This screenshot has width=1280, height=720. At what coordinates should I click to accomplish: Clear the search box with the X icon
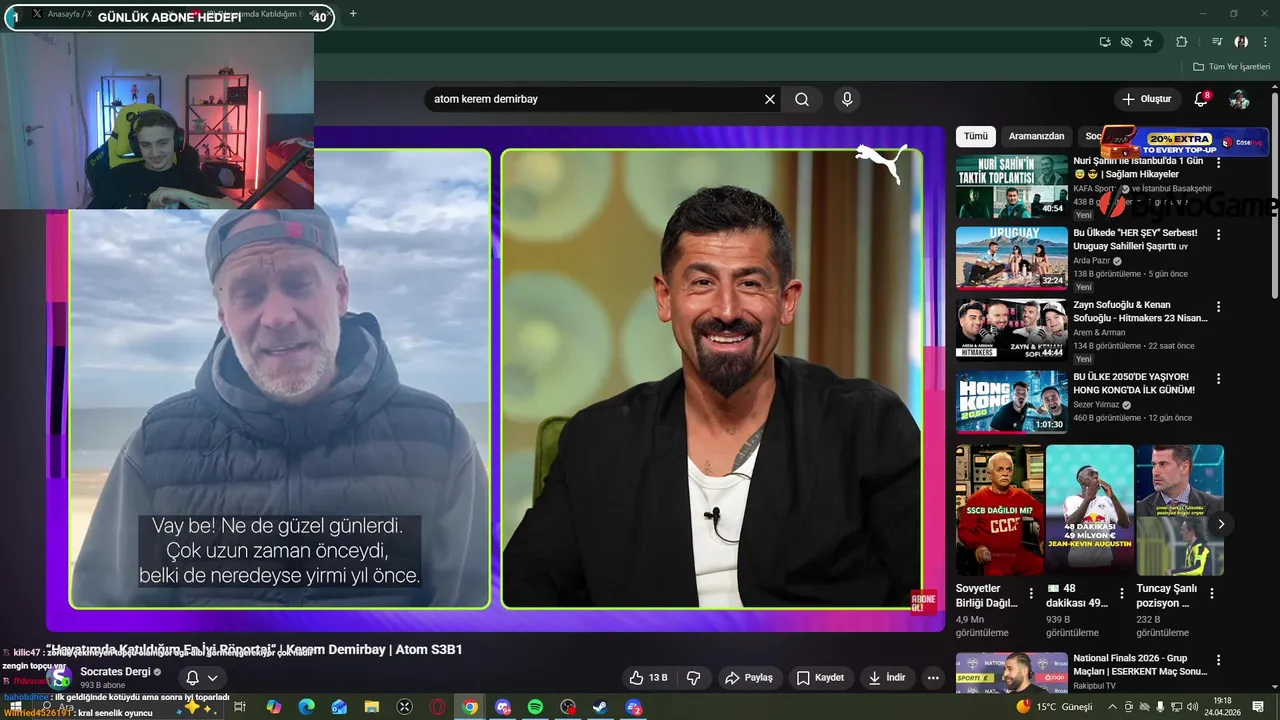pos(770,99)
